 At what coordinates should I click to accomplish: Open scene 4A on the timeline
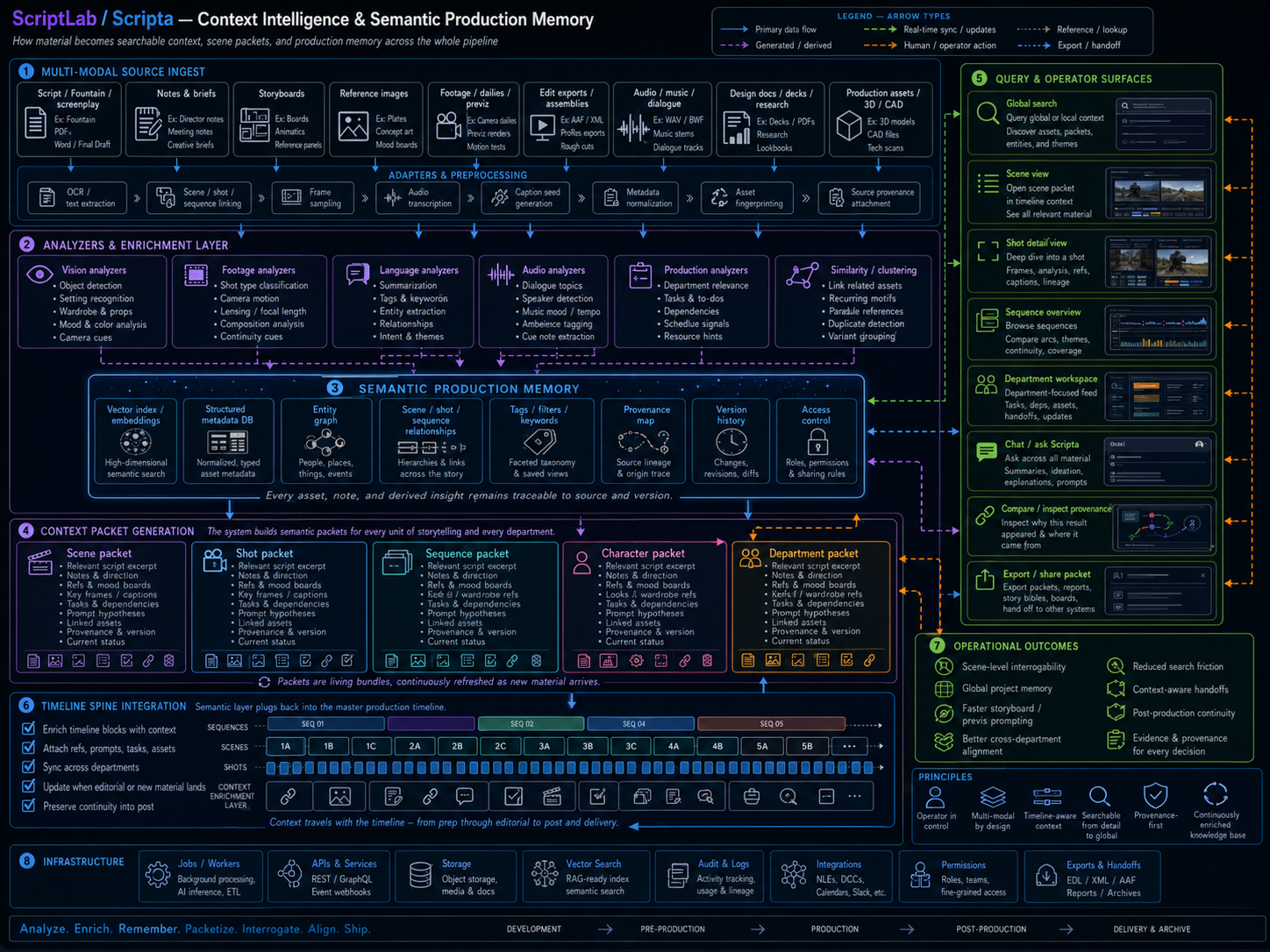coord(674,746)
